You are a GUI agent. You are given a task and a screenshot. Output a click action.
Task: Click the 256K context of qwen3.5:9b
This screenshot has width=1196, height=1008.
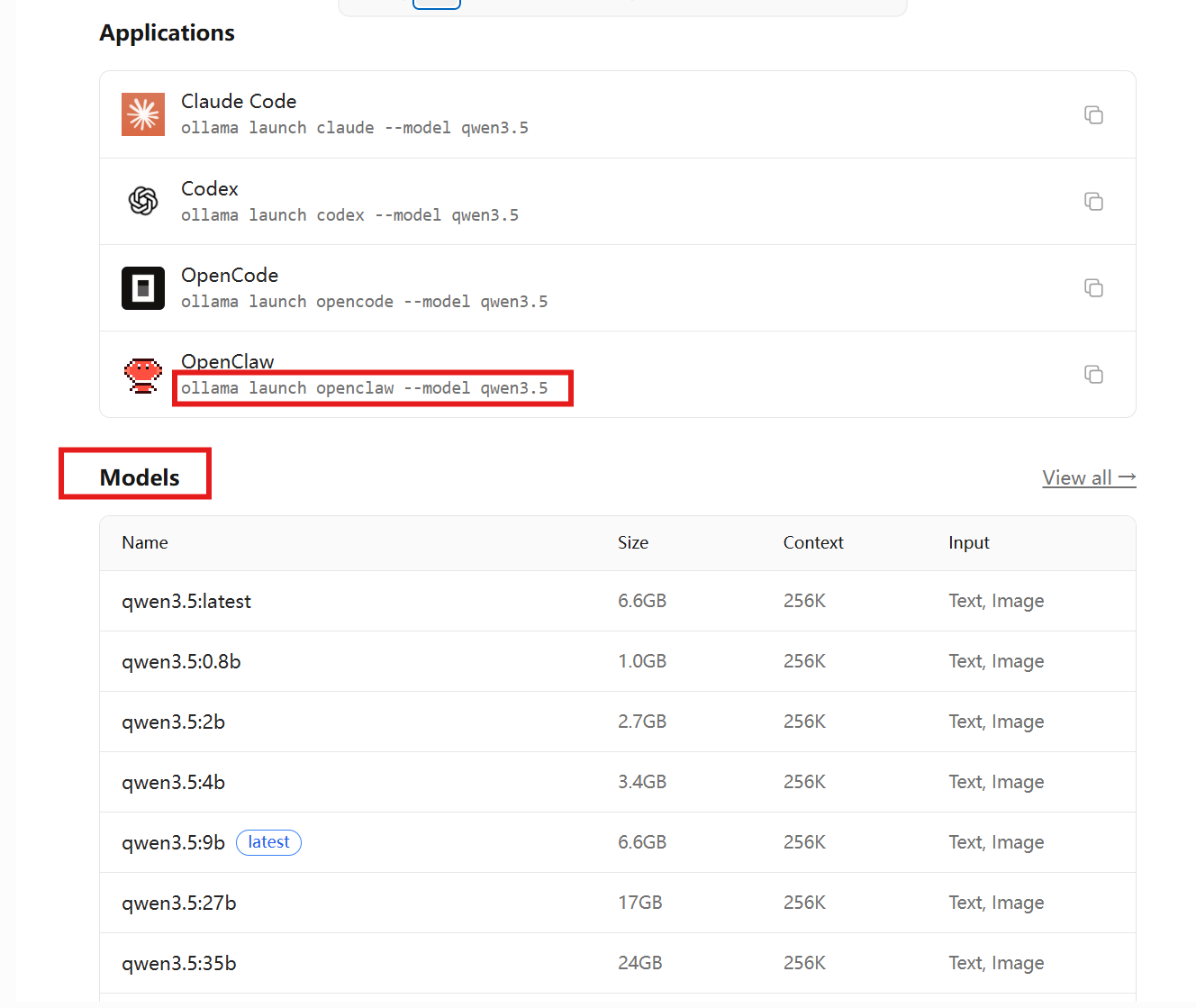coord(804,842)
